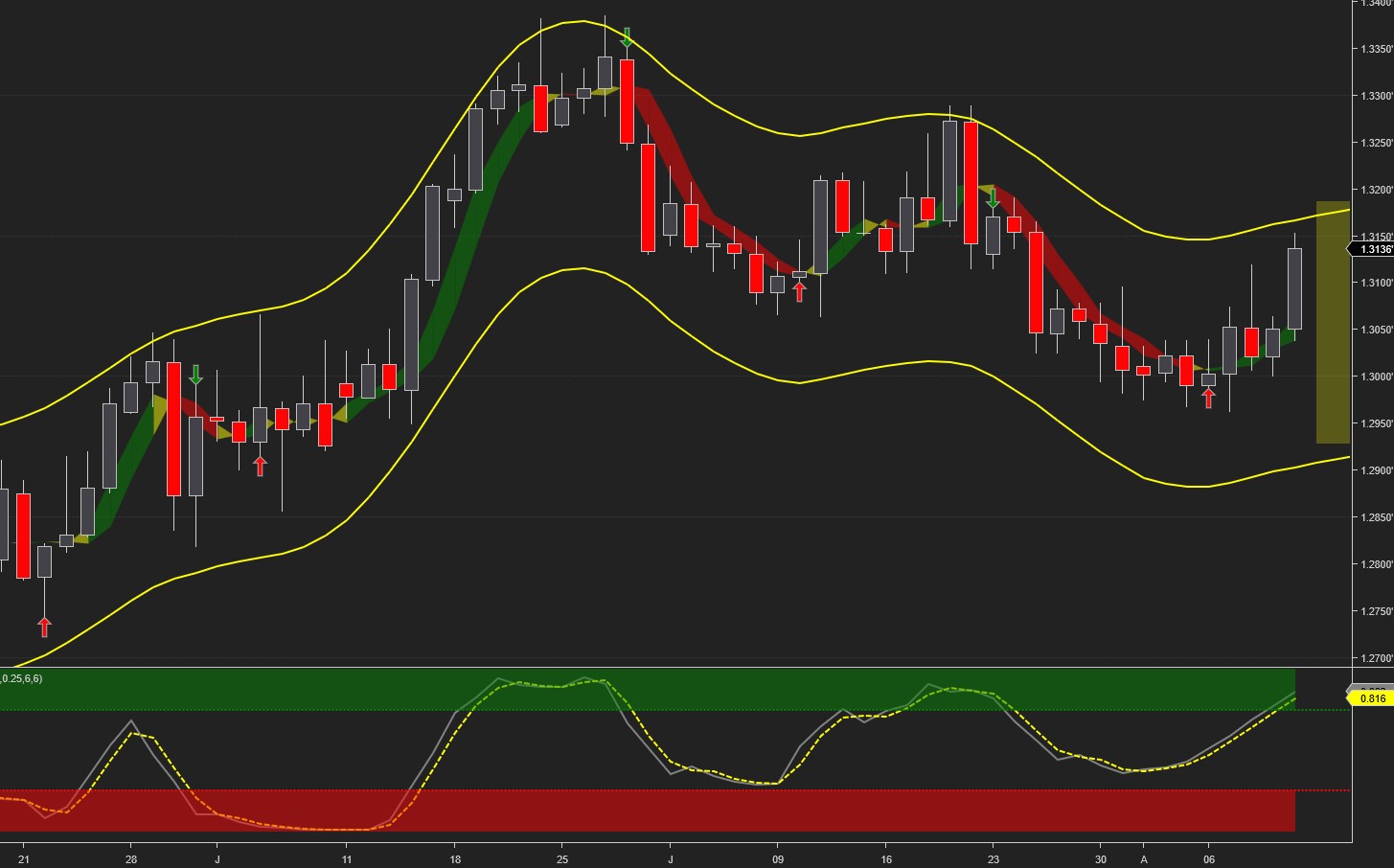This screenshot has width=1394, height=868.
Task: Click the red up arrow above the 06 date
Action: (x=1208, y=398)
